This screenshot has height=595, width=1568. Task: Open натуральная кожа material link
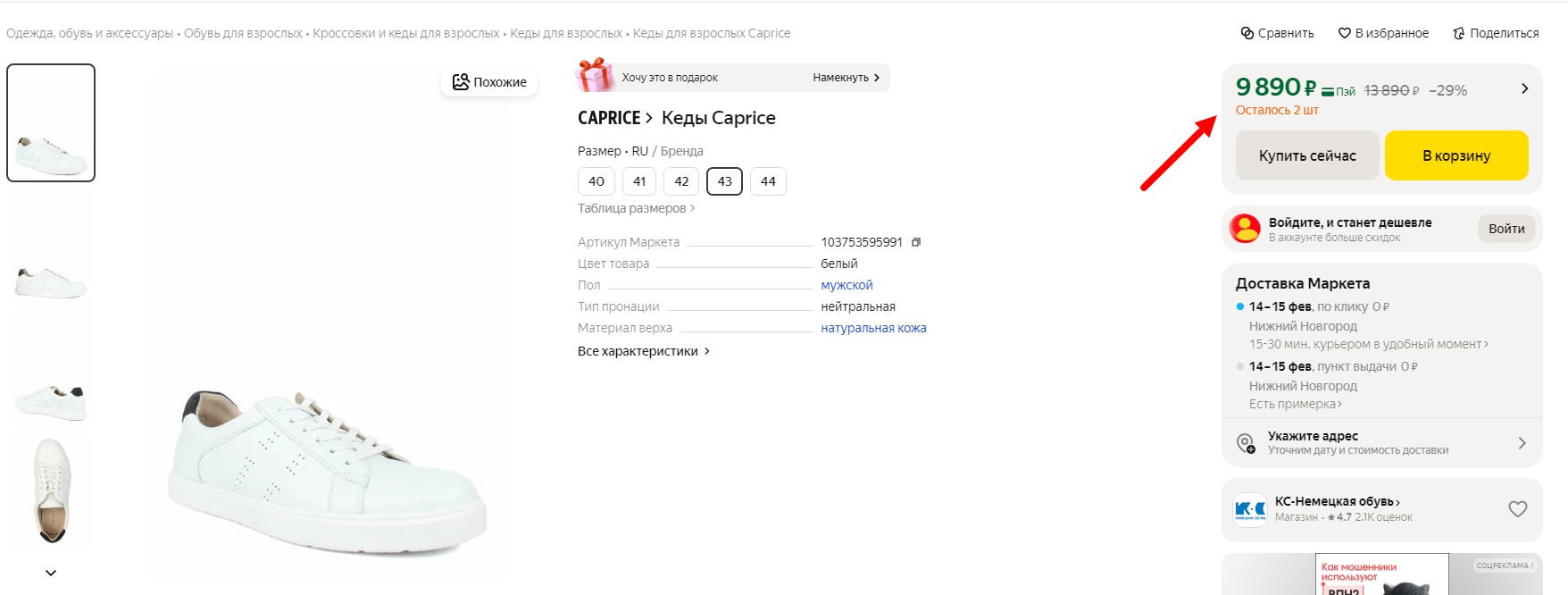(873, 328)
